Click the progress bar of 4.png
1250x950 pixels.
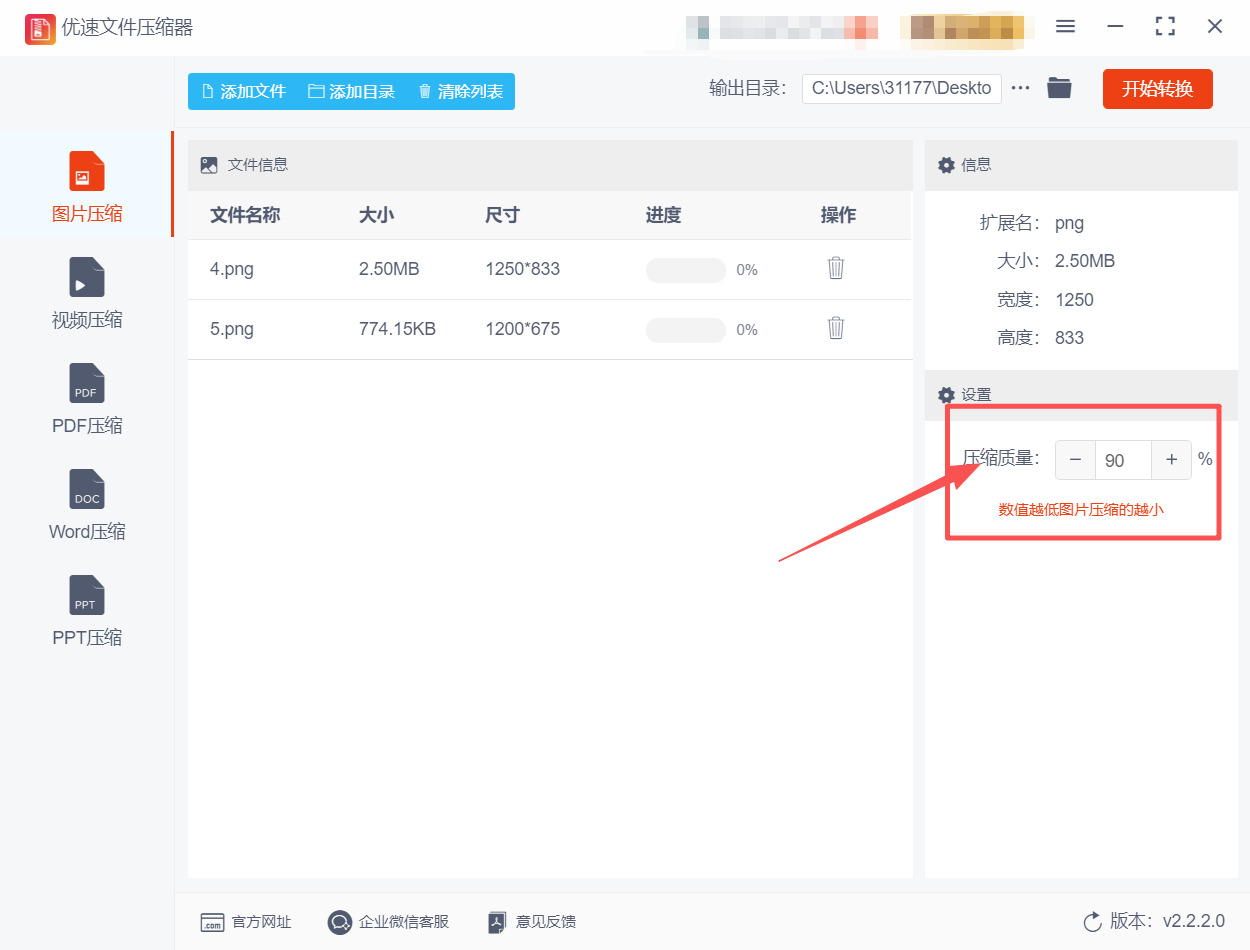pyautogui.click(x=686, y=270)
